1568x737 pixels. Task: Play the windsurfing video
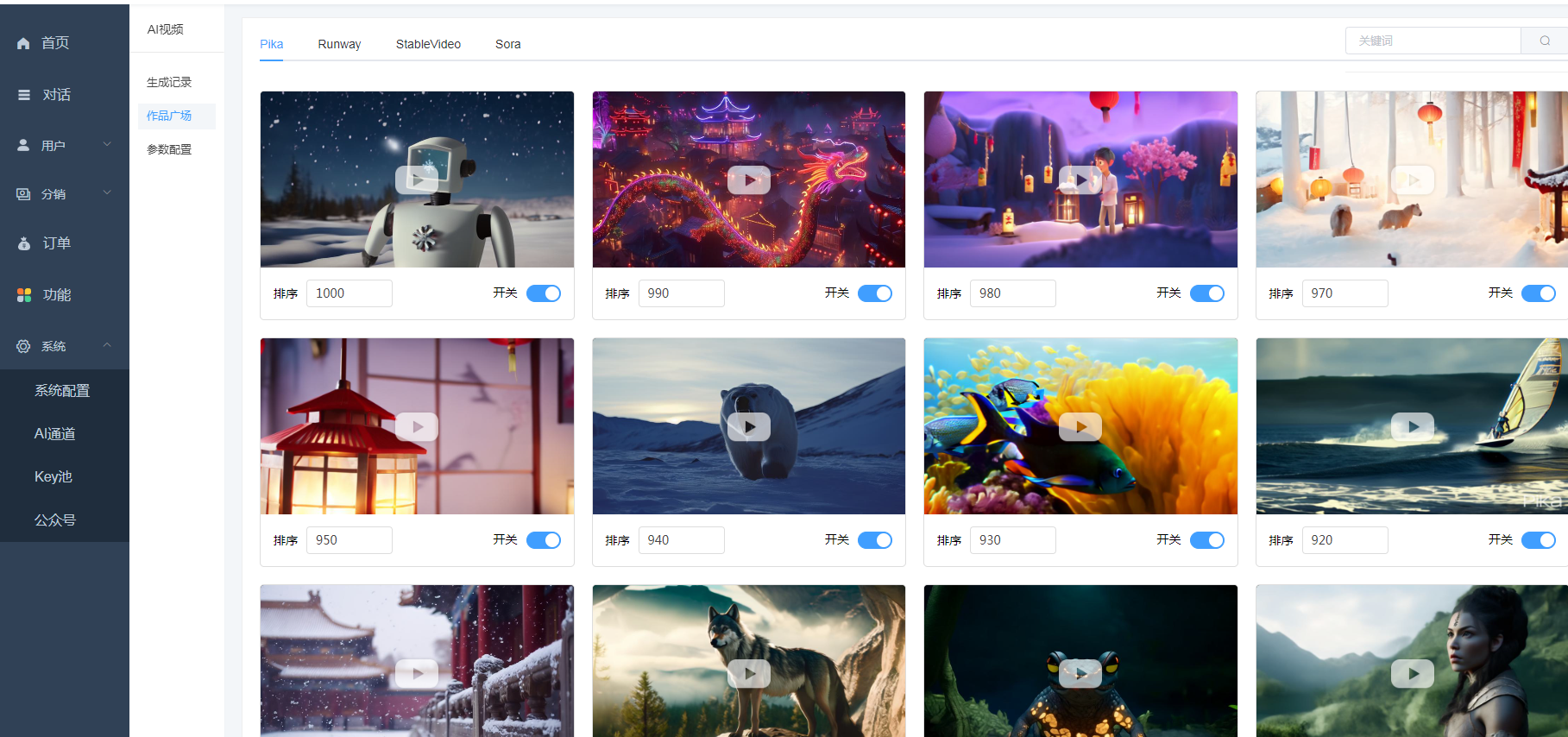click(x=1413, y=426)
